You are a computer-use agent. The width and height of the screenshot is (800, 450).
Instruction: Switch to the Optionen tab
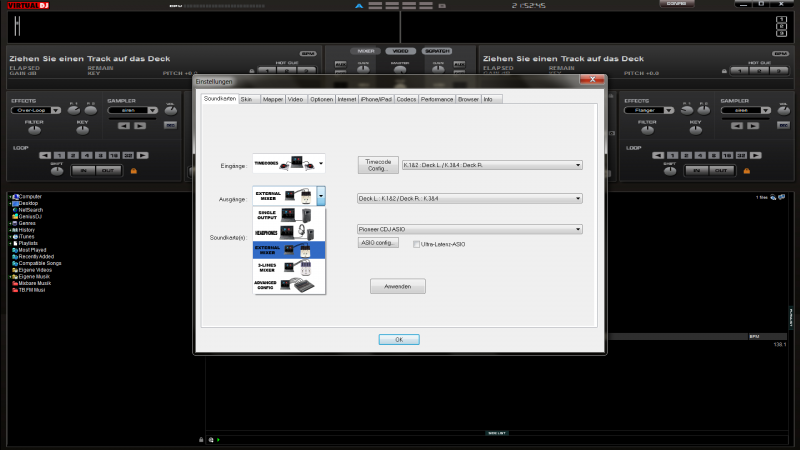tap(321, 99)
